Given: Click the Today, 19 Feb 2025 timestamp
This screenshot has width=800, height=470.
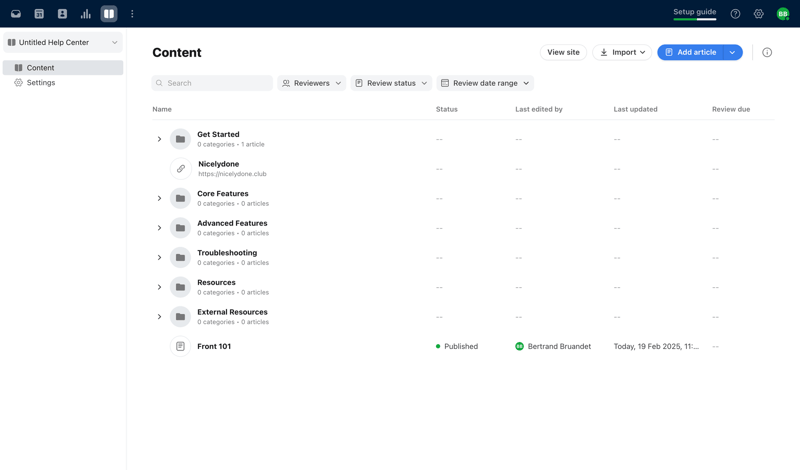Looking at the screenshot, I should coord(656,346).
